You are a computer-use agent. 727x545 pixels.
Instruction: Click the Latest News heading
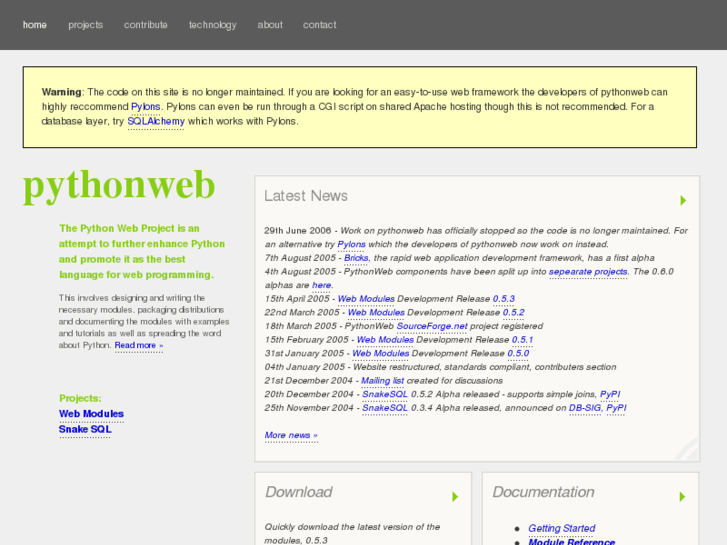(x=306, y=196)
